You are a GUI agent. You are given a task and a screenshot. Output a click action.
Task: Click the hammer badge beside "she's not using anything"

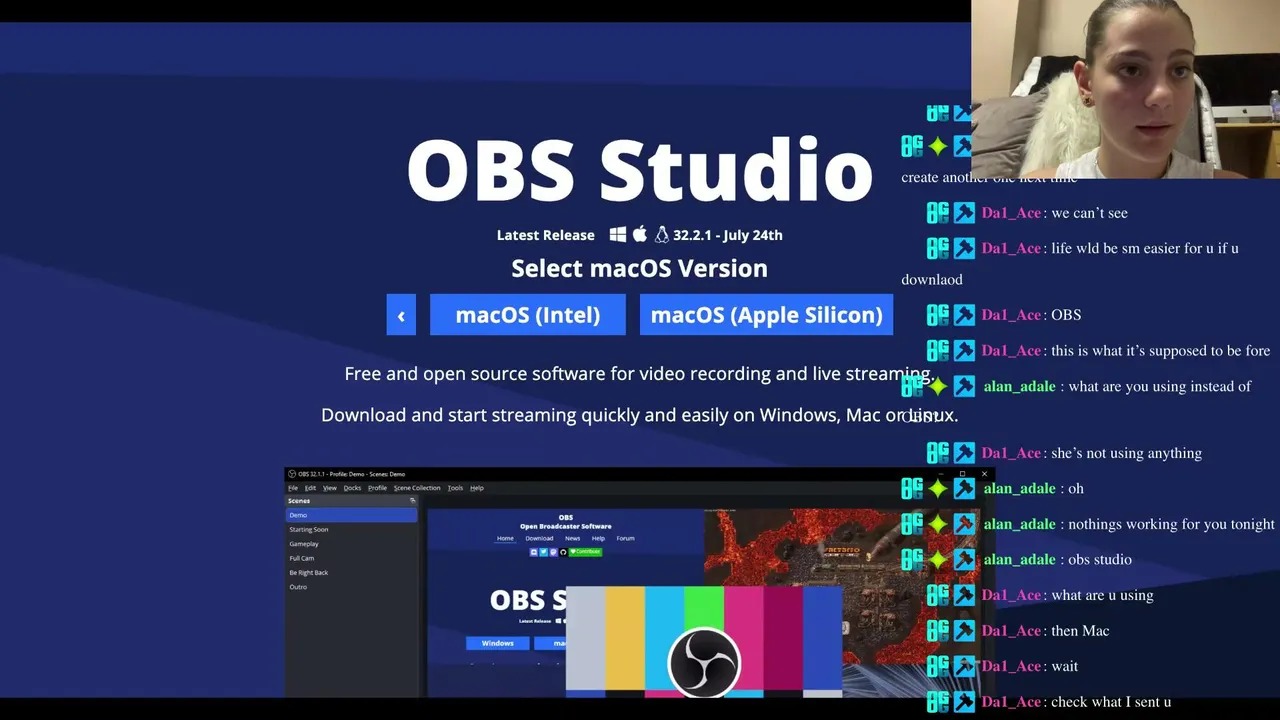(964, 453)
